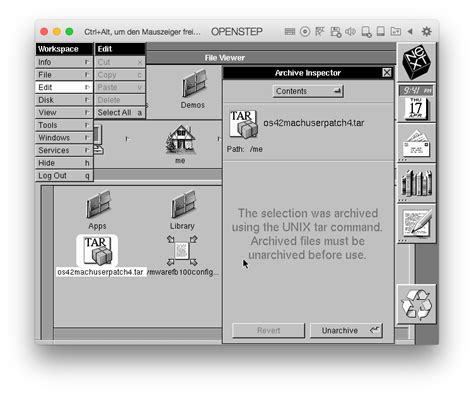Screen dimensions: 474x395
Task: Open the Contents pop-up list
Action: tap(308, 91)
